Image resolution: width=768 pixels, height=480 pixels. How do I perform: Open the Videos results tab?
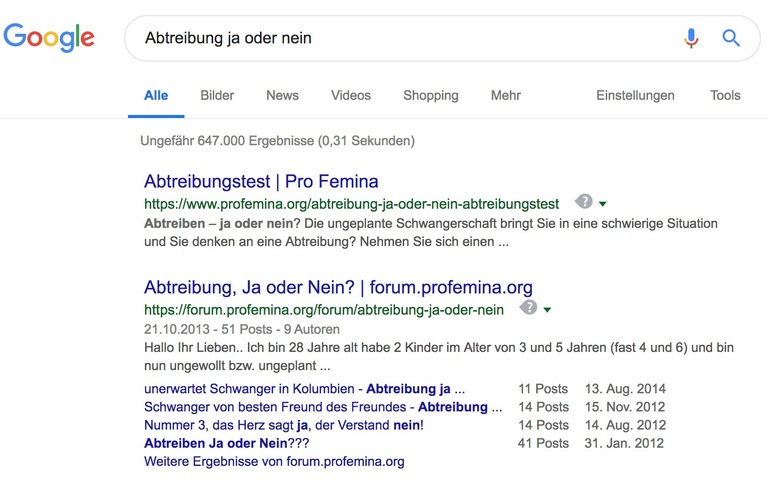click(351, 95)
